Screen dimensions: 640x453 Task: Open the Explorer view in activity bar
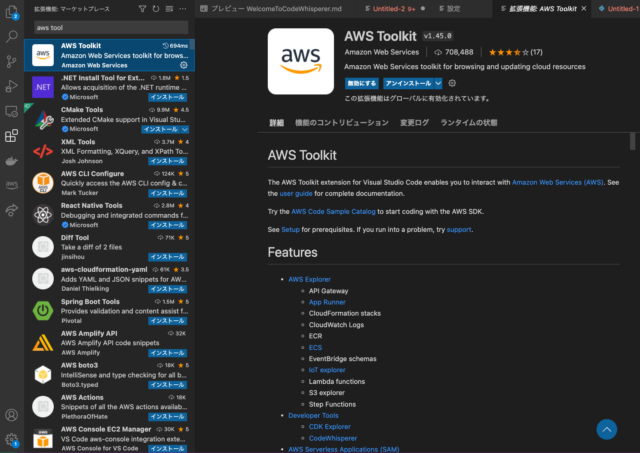[x=11, y=12]
